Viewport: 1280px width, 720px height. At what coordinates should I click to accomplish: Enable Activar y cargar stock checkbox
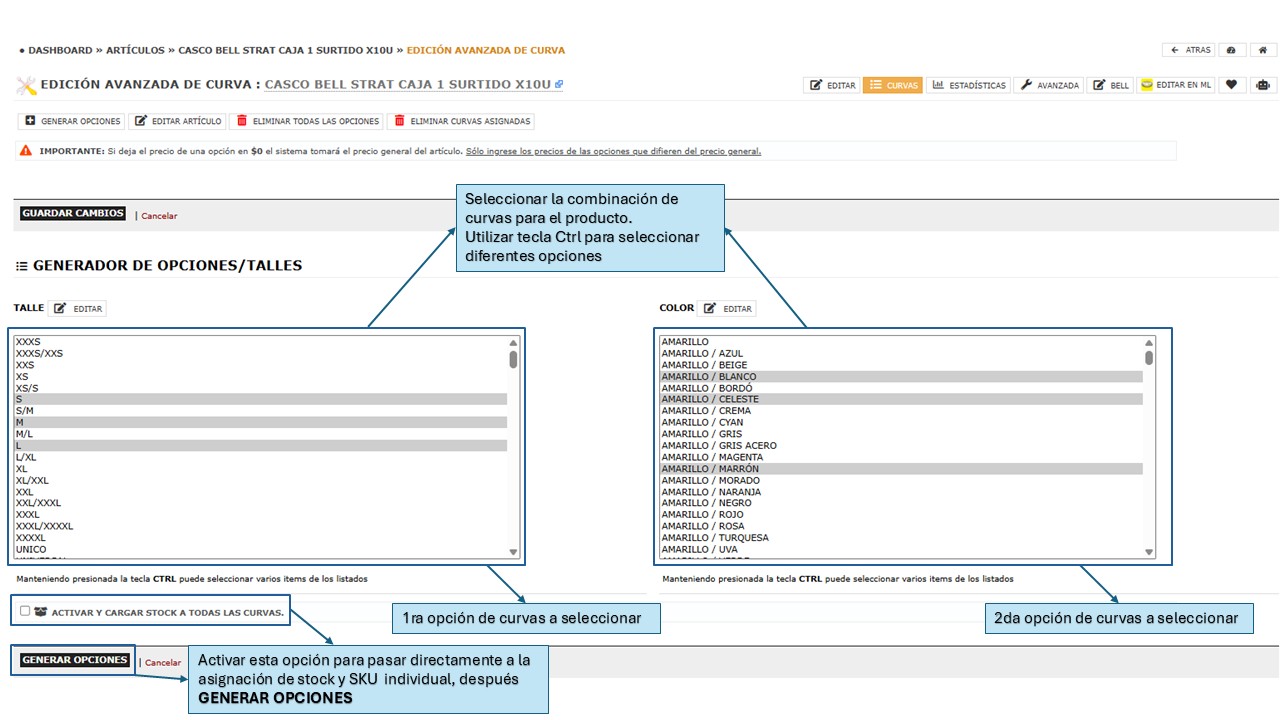pyautogui.click(x=25, y=611)
